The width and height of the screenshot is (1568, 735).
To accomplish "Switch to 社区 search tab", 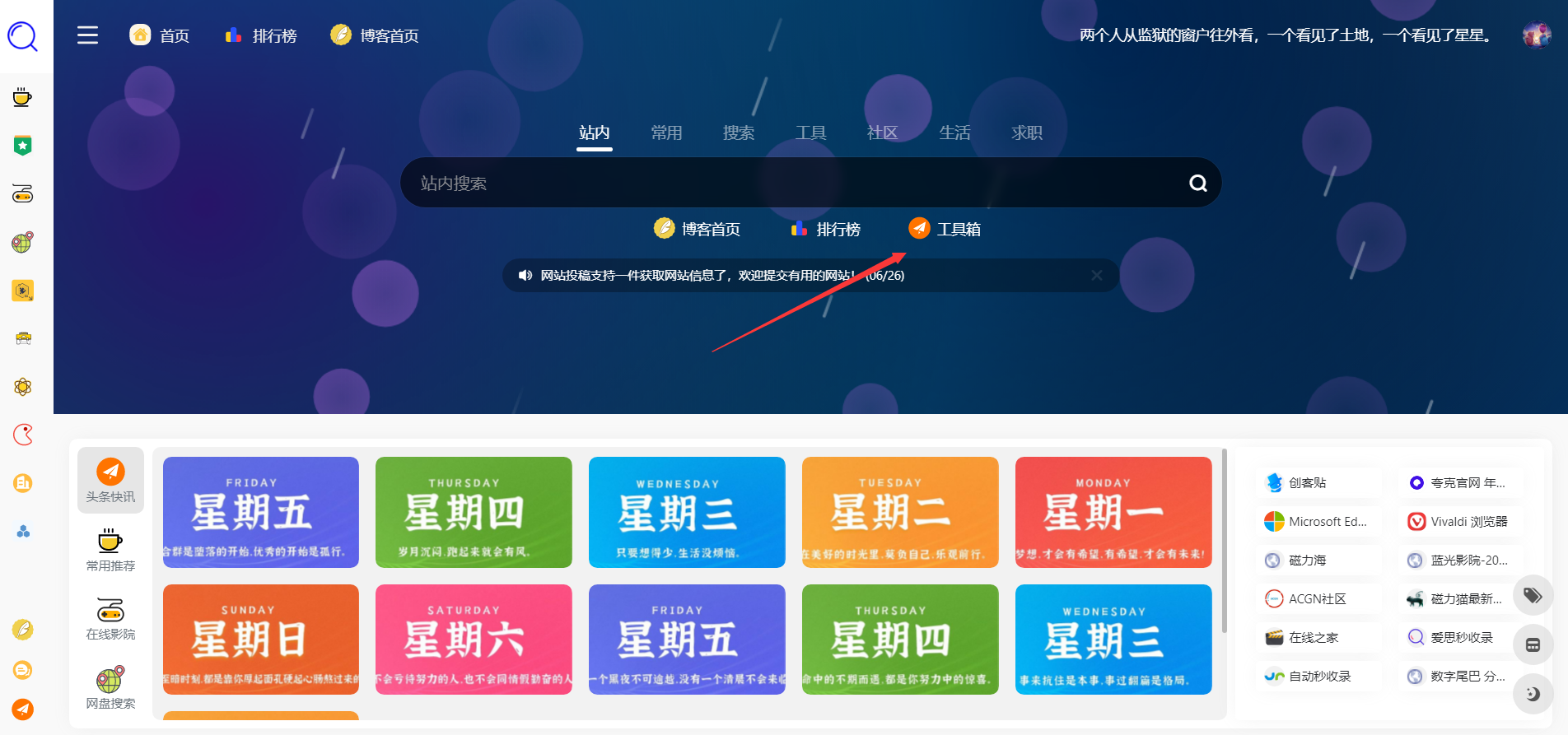I will coord(883,133).
